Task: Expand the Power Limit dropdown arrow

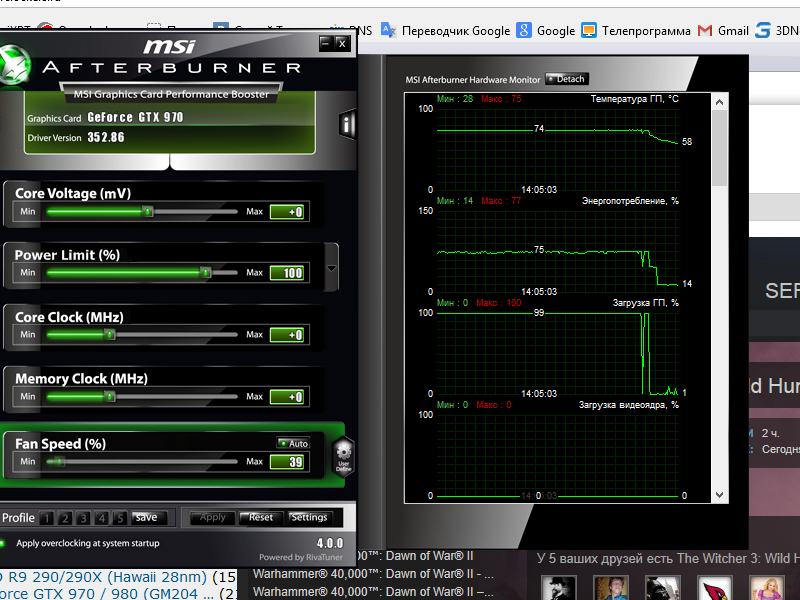Action: pos(331,268)
